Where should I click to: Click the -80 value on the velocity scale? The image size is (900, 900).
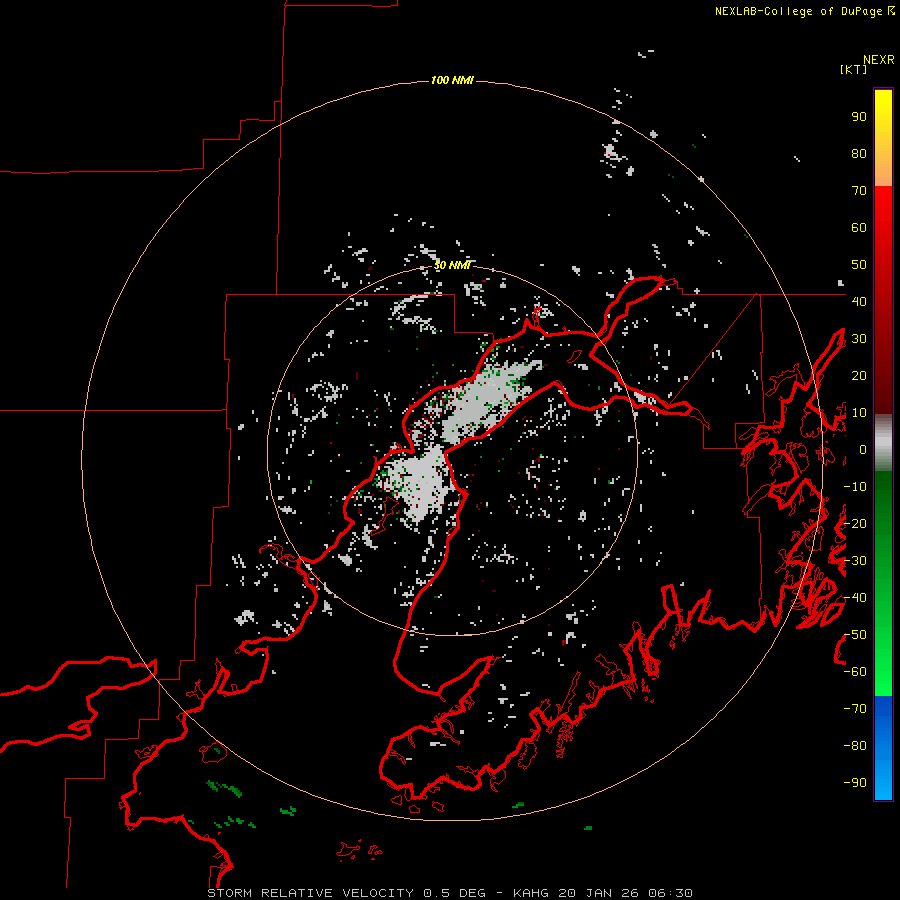855,746
